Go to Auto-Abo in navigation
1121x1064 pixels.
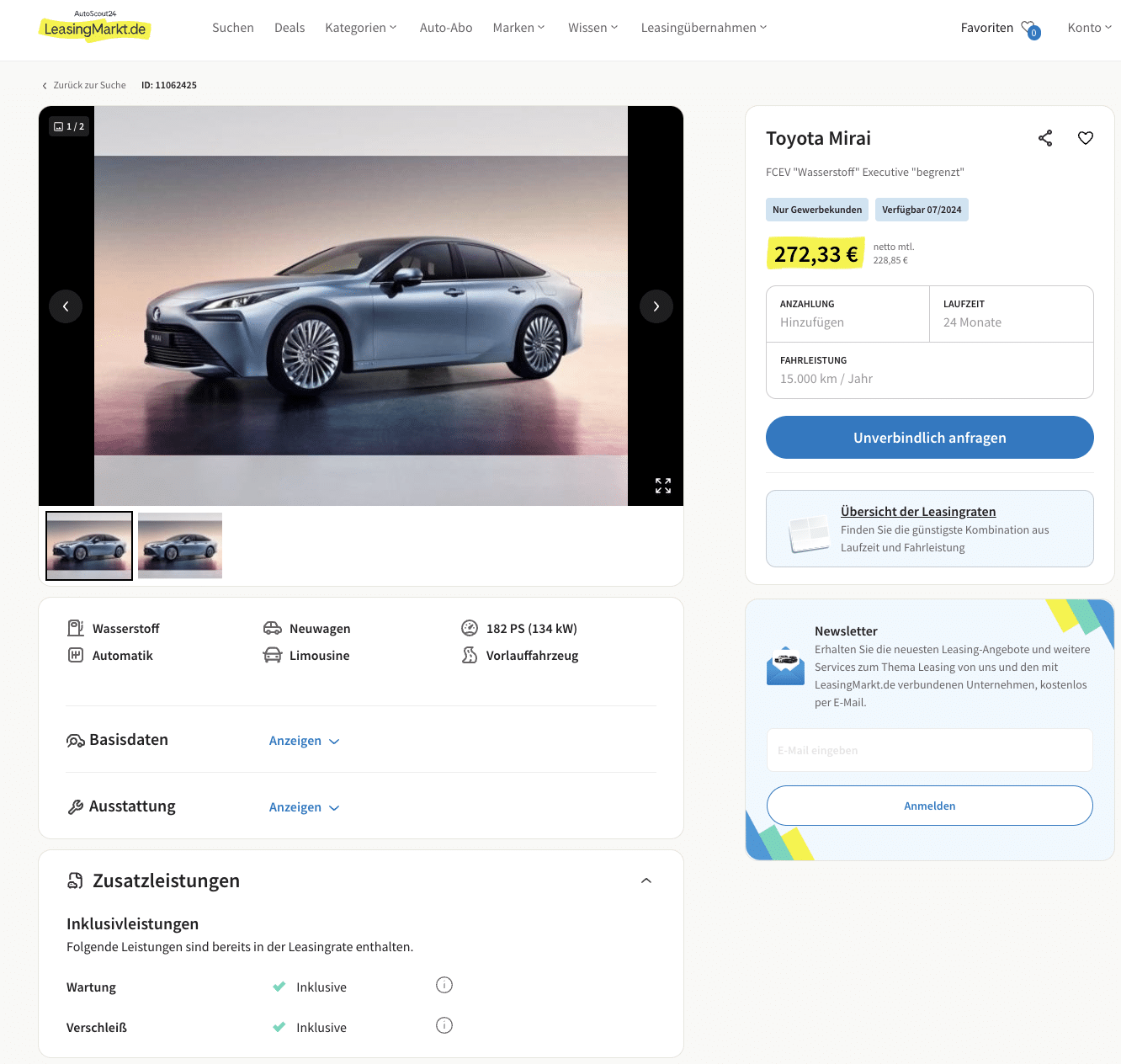446,28
